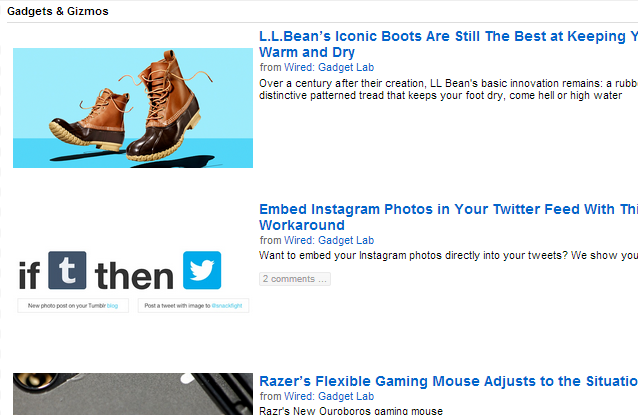Open the Razer's Flexible Gaming Mouse article headline
This screenshot has height=415, width=638.
(448, 381)
